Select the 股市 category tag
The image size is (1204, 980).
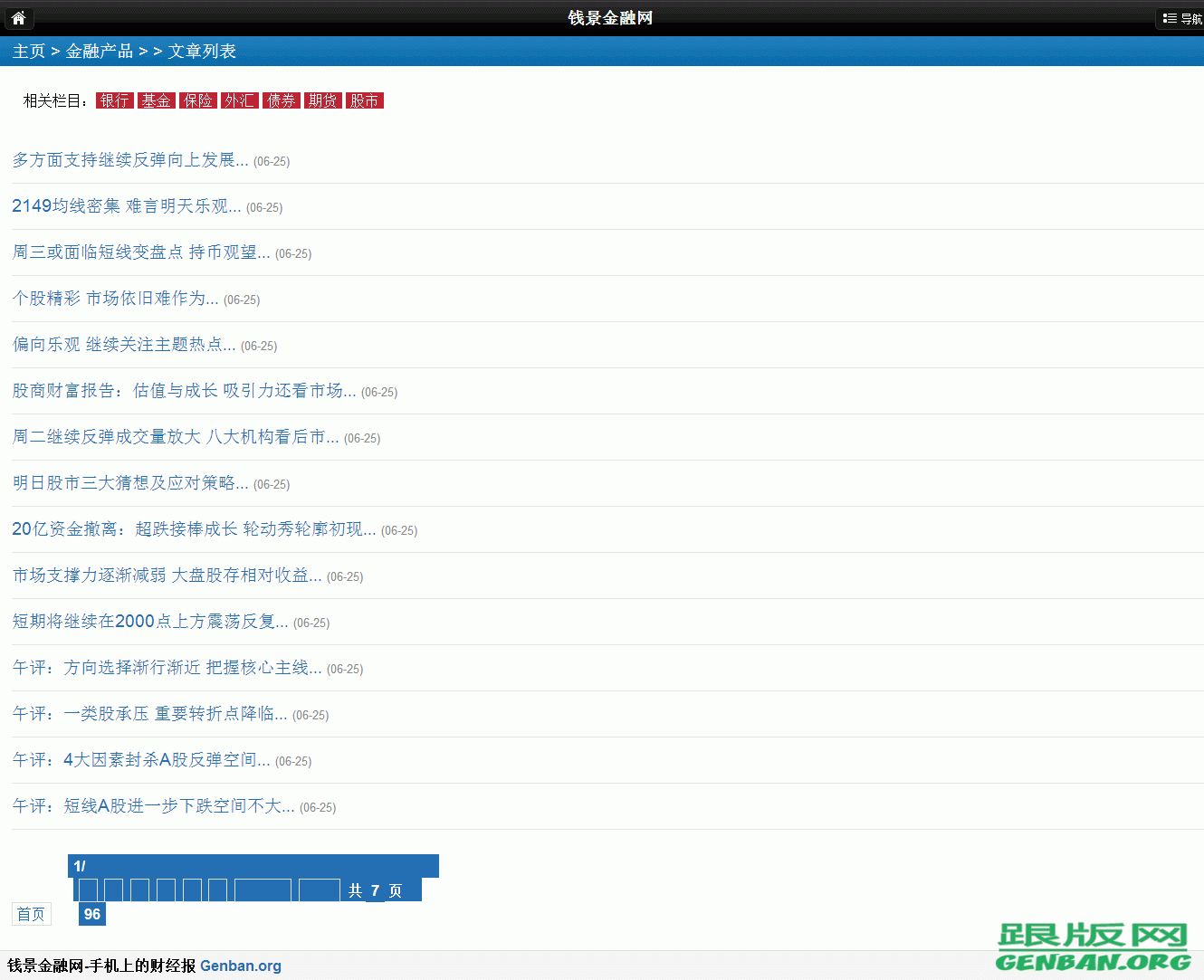tap(364, 100)
